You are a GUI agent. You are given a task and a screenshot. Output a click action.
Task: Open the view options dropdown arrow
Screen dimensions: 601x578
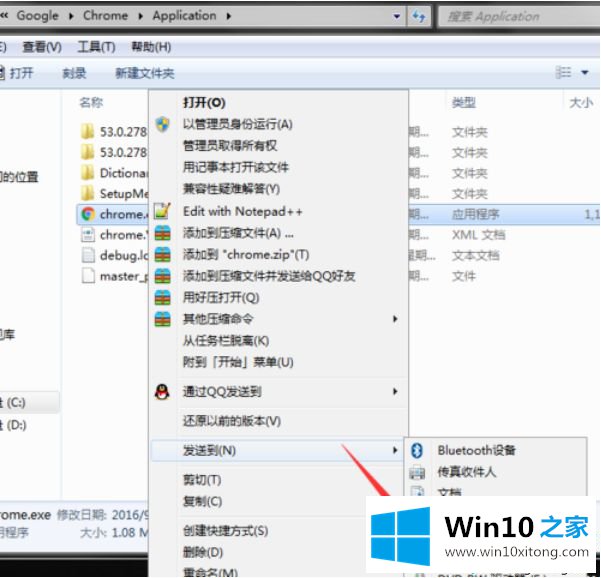coord(585,72)
